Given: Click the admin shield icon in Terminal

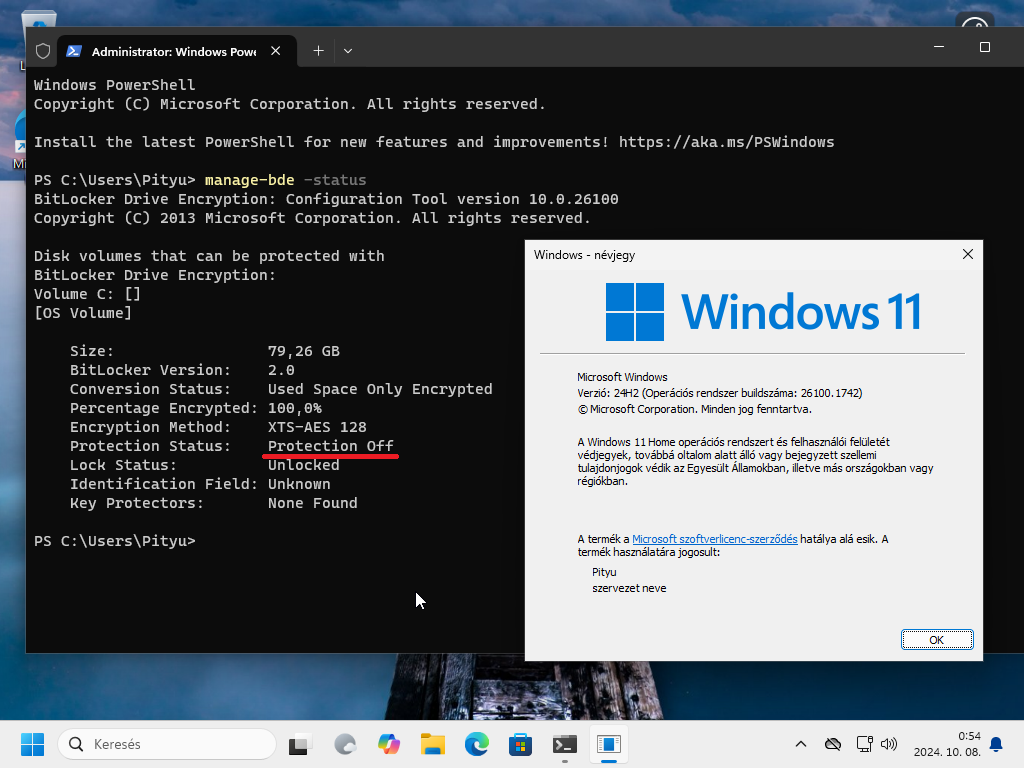Looking at the screenshot, I should click(43, 51).
